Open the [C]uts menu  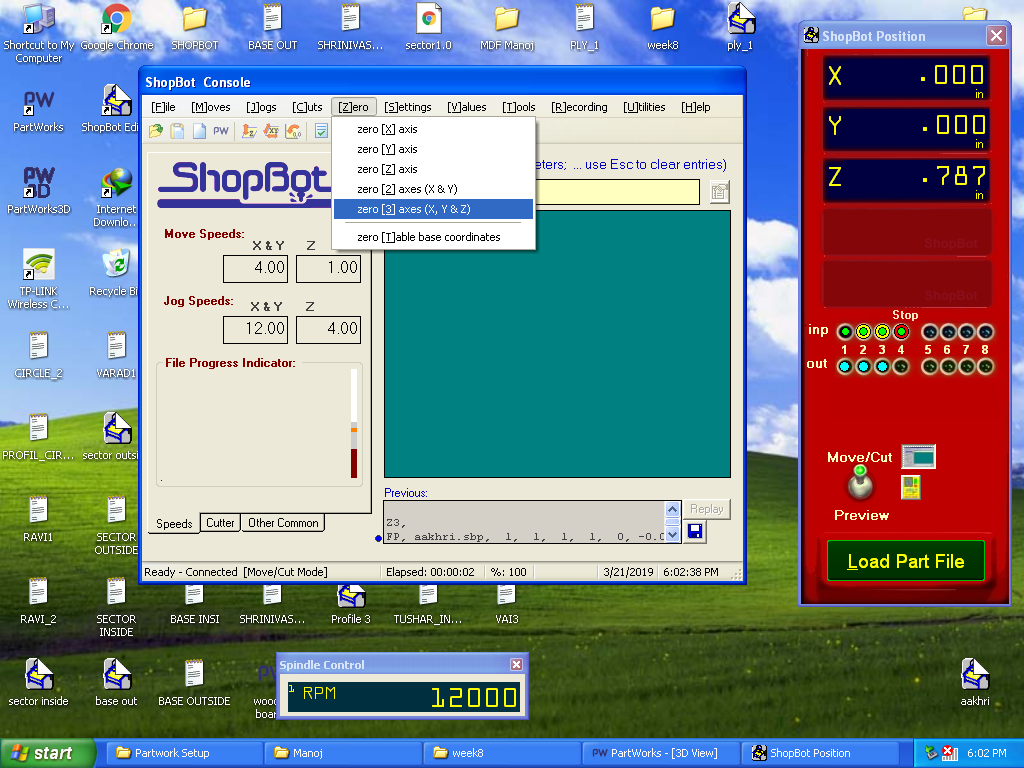(x=307, y=107)
